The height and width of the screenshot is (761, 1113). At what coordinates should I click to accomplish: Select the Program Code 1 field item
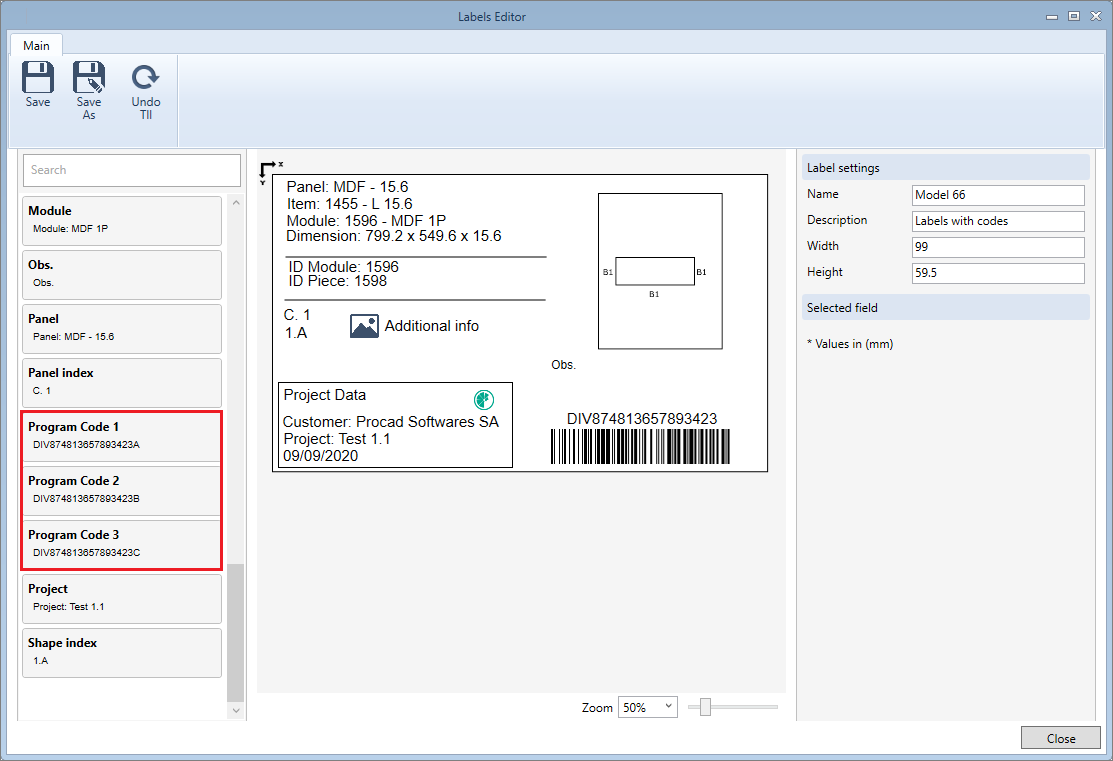[121, 436]
